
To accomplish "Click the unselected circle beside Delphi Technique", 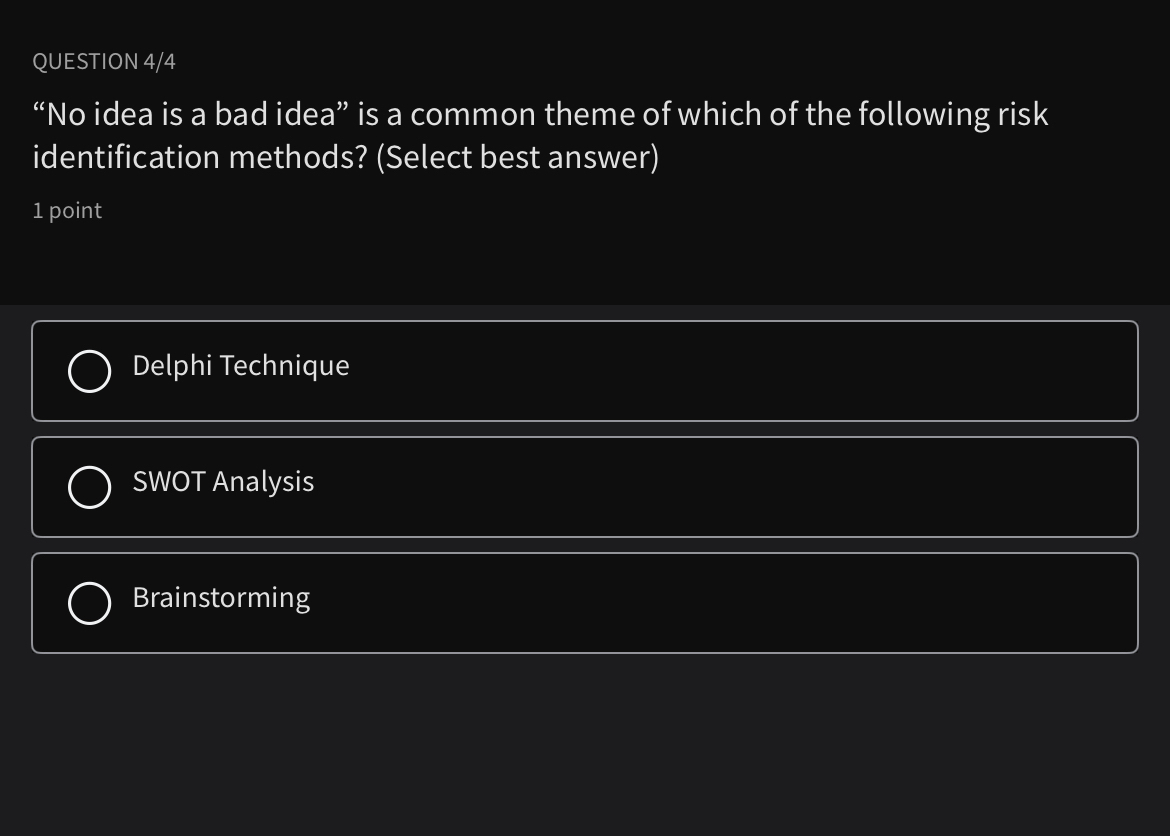I will 89,371.
